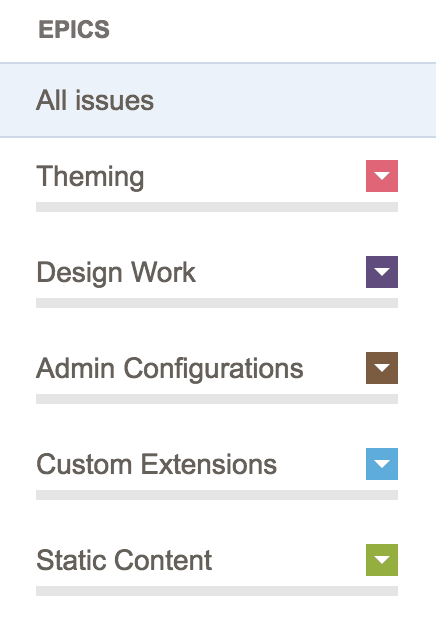Open the blue Custom Extensions dropdown
Screen dimensions: 436x644
click(382, 464)
